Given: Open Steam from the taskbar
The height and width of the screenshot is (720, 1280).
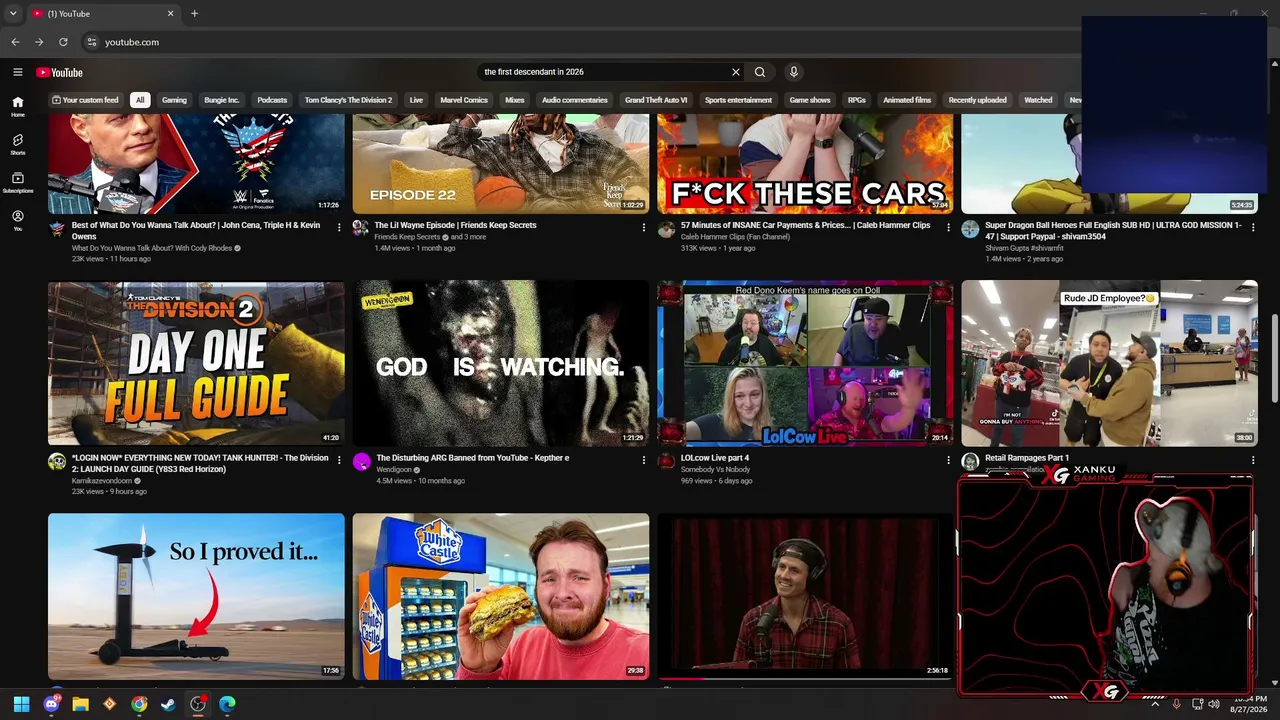Looking at the screenshot, I should coord(168,704).
